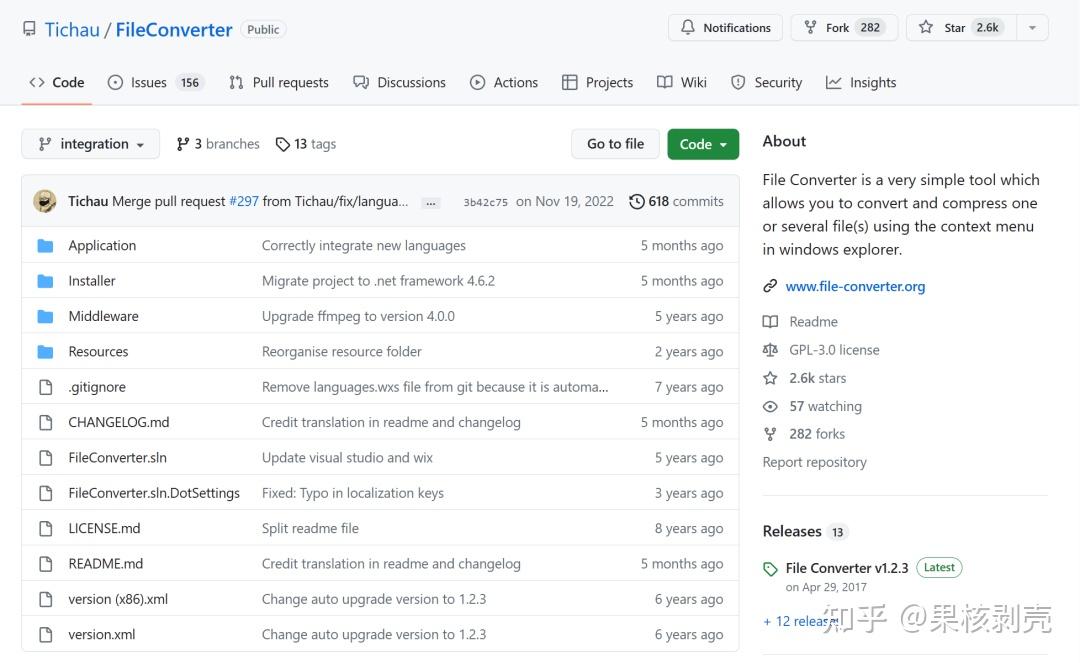Click the .gitignore file icon
Screen dimensions: 1080x663
[45, 387]
